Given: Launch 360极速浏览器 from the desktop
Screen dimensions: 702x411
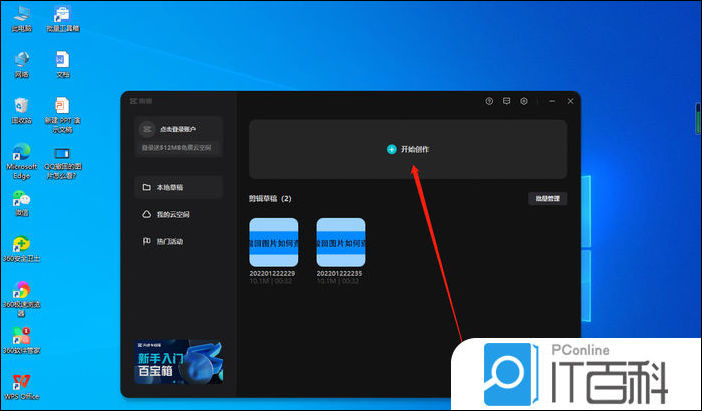Looking at the screenshot, I should tap(21, 299).
